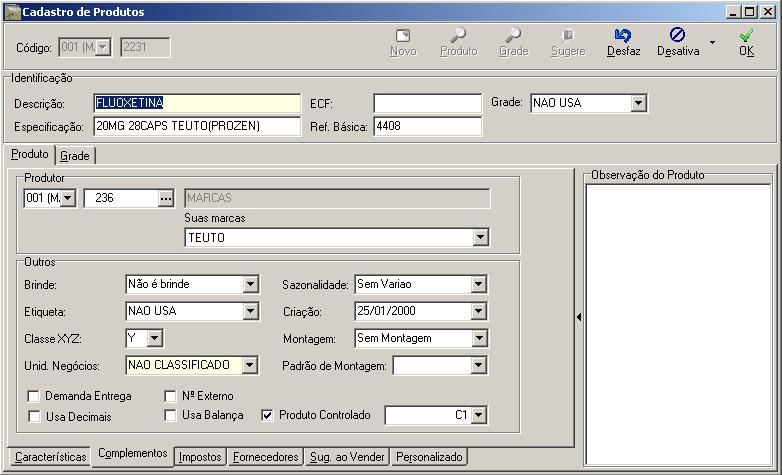Click the Desativa prohibition icon
The height and width of the screenshot is (475, 782).
point(677,35)
